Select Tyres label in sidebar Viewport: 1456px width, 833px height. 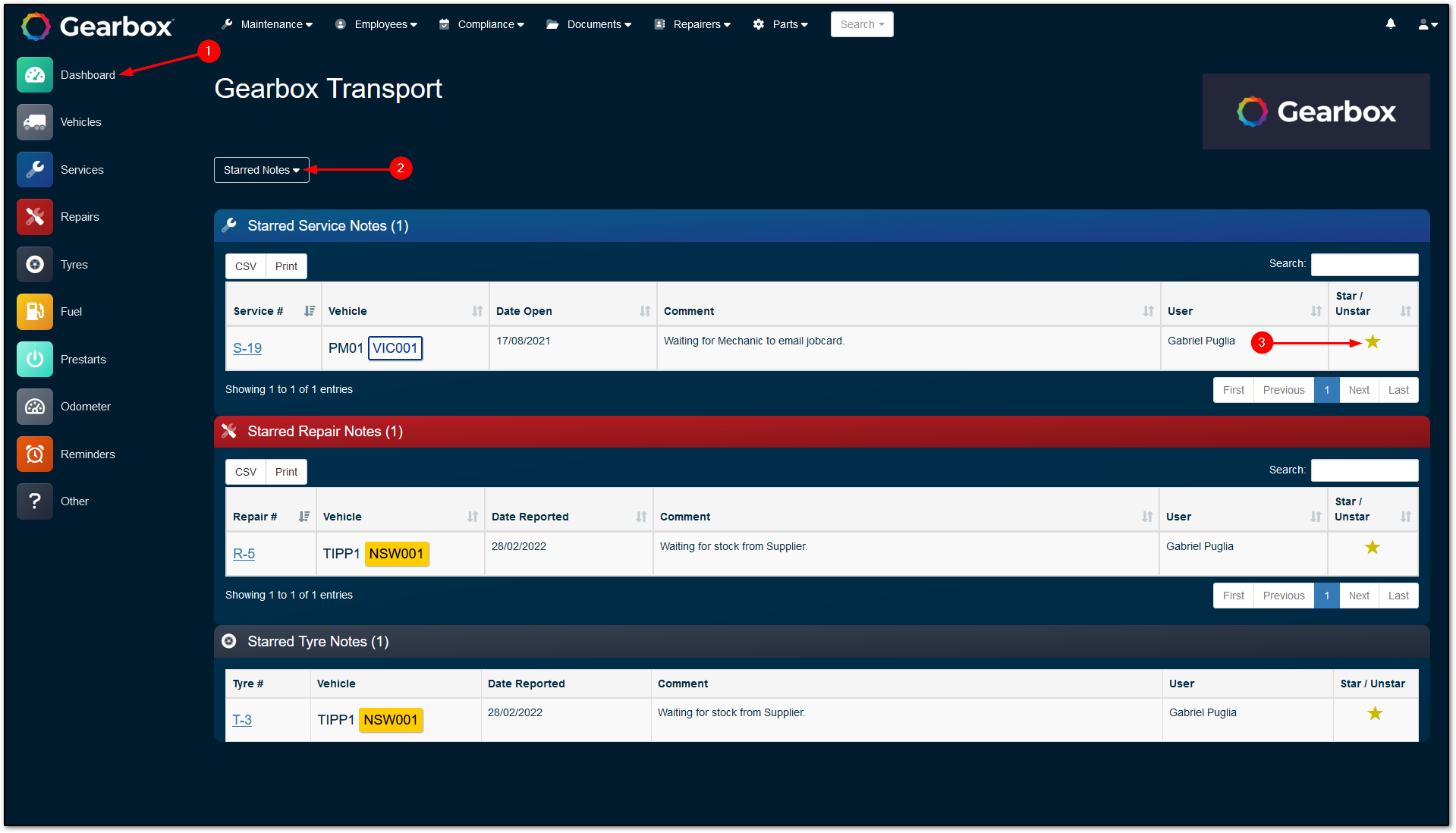(x=74, y=265)
